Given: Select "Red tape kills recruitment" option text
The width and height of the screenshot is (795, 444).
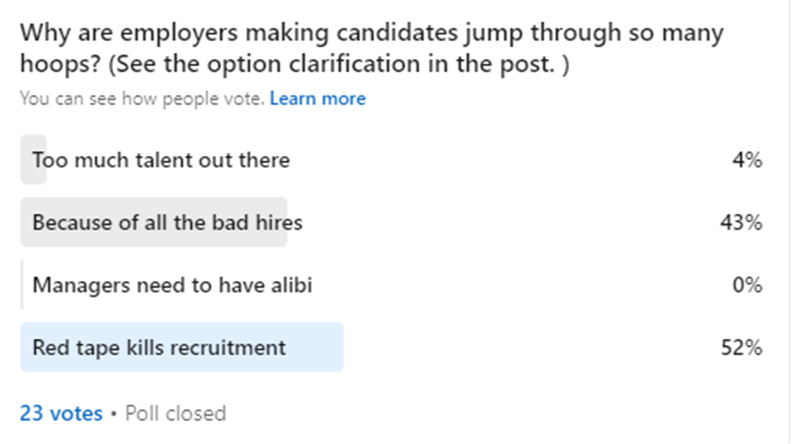Looking at the screenshot, I should pos(159,347).
